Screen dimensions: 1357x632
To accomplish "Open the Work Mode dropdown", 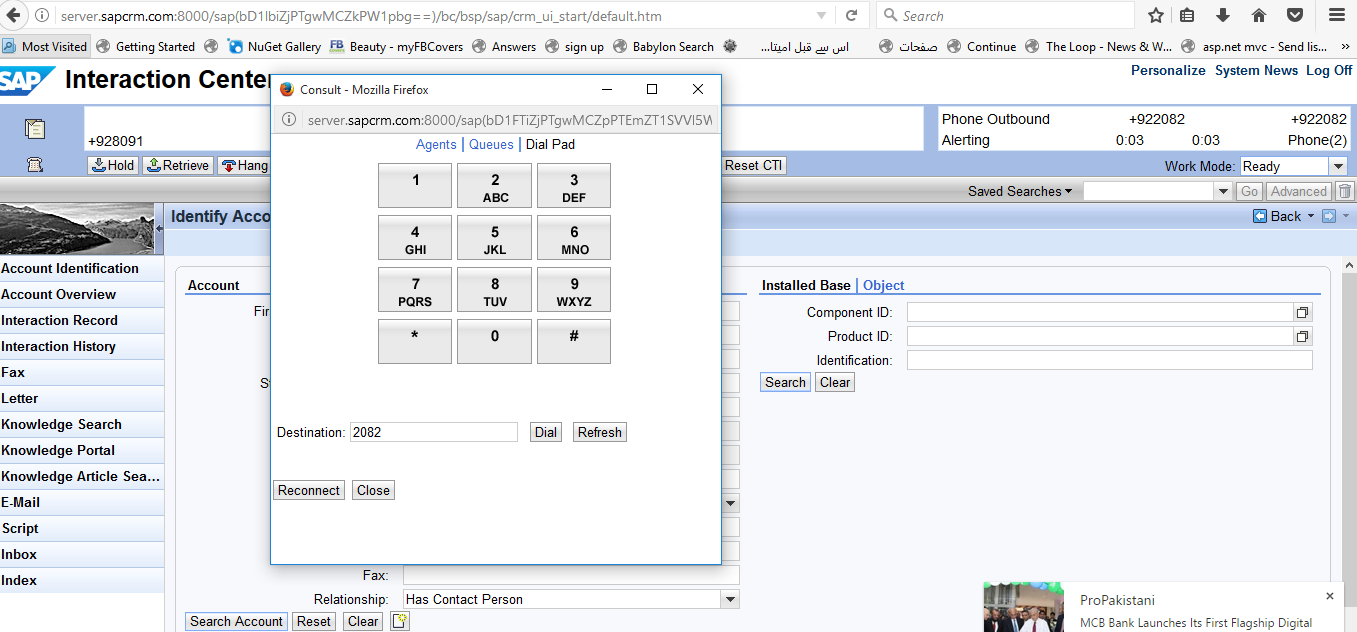I will [x=1337, y=167].
